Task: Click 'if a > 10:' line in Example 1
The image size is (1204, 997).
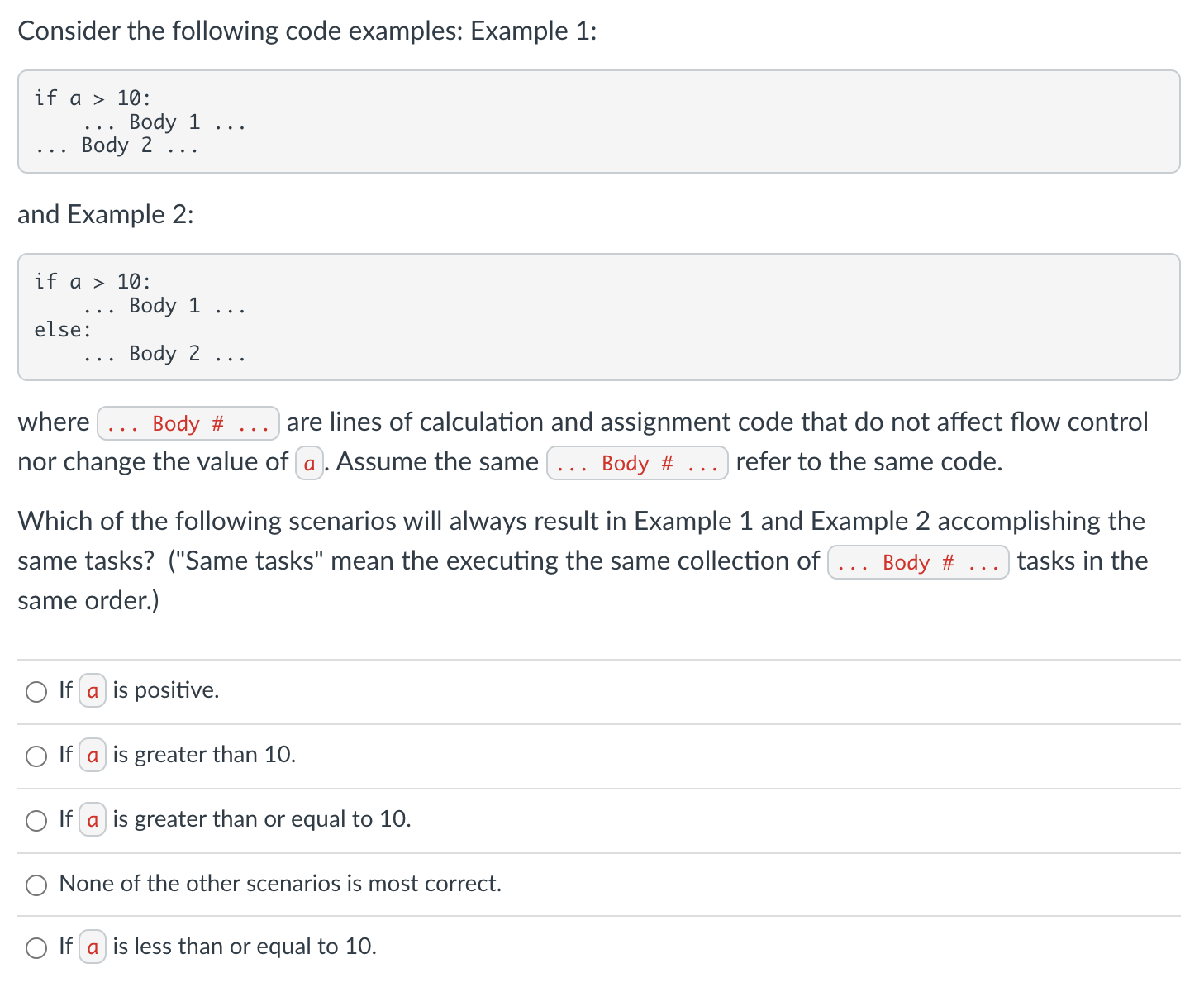Action: tap(93, 98)
